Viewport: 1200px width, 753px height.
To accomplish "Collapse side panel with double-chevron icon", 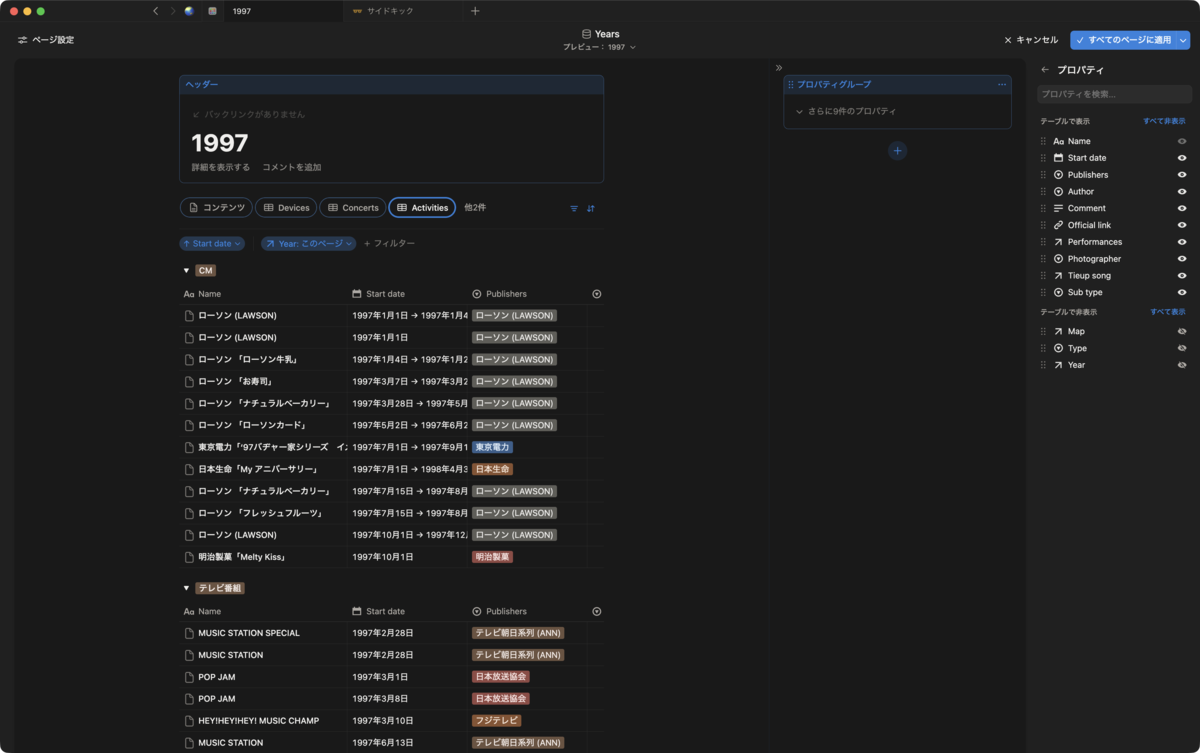I will [x=779, y=68].
